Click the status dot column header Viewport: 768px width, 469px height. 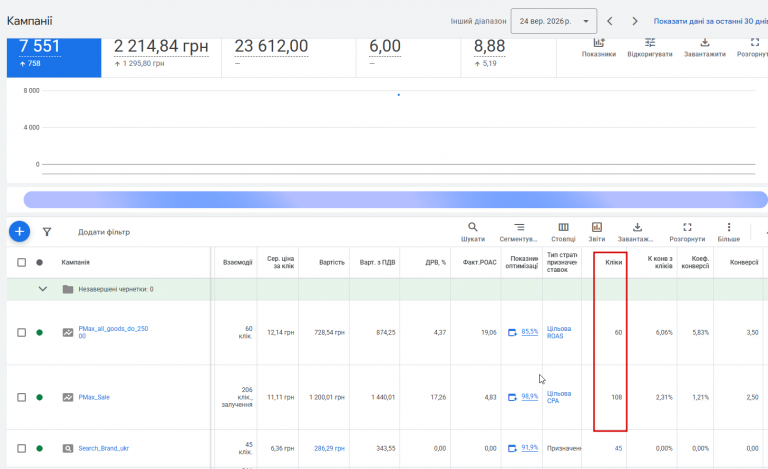pyautogui.click(x=40, y=262)
